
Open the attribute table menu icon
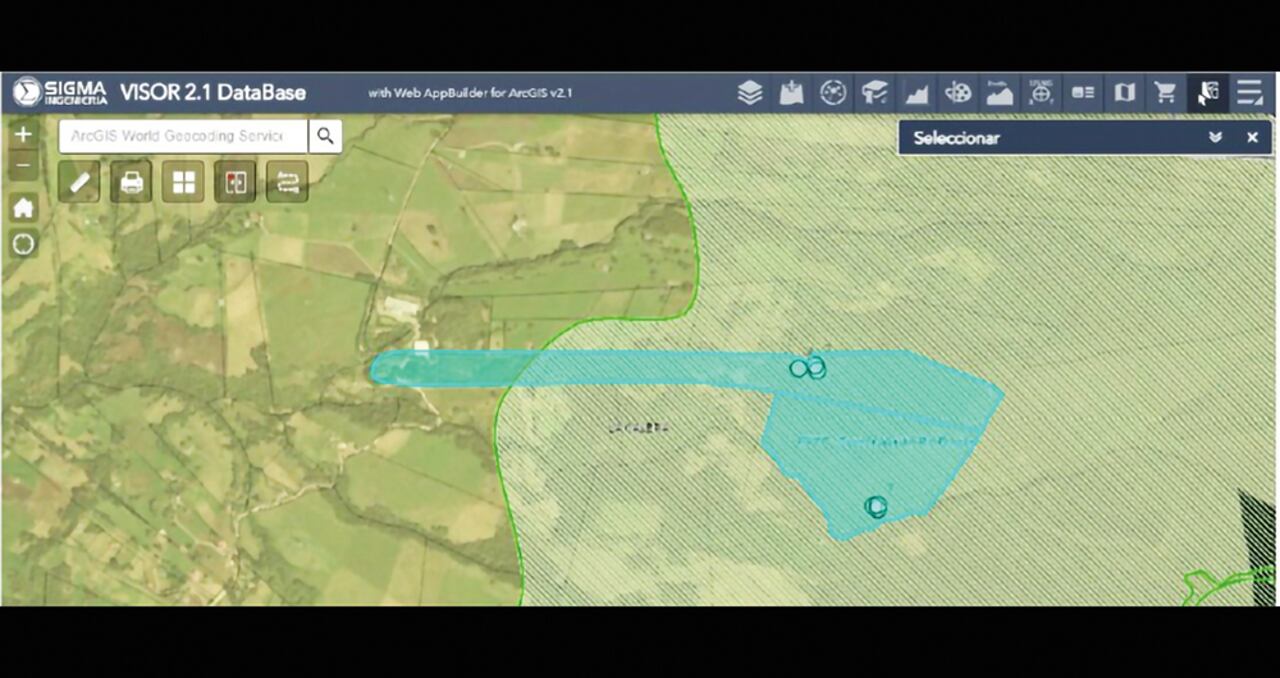pos(1249,93)
